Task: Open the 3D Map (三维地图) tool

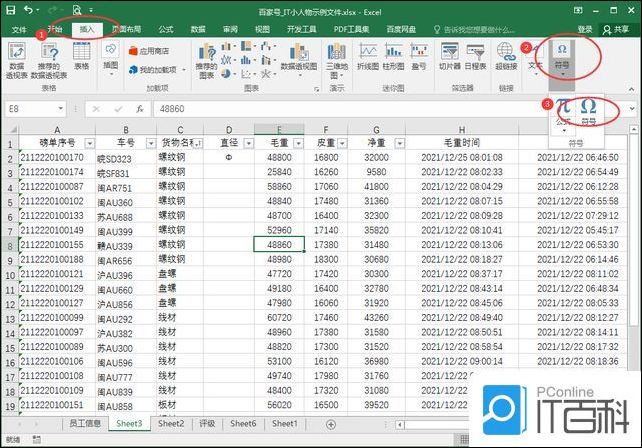Action: coord(337,61)
